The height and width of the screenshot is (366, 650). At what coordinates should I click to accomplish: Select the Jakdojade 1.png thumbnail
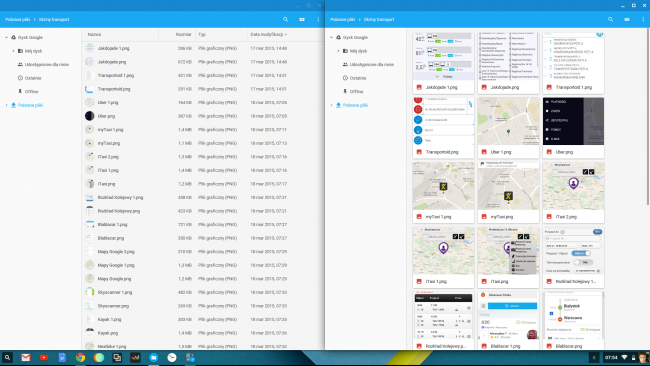(x=443, y=63)
